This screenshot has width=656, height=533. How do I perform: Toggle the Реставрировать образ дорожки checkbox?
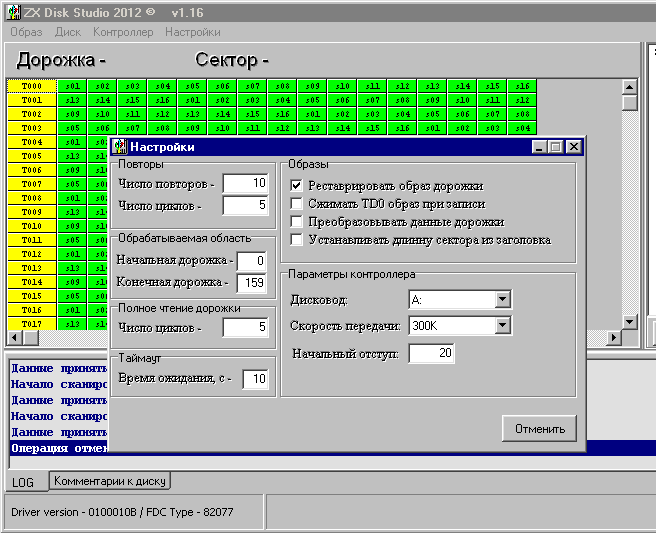point(296,186)
